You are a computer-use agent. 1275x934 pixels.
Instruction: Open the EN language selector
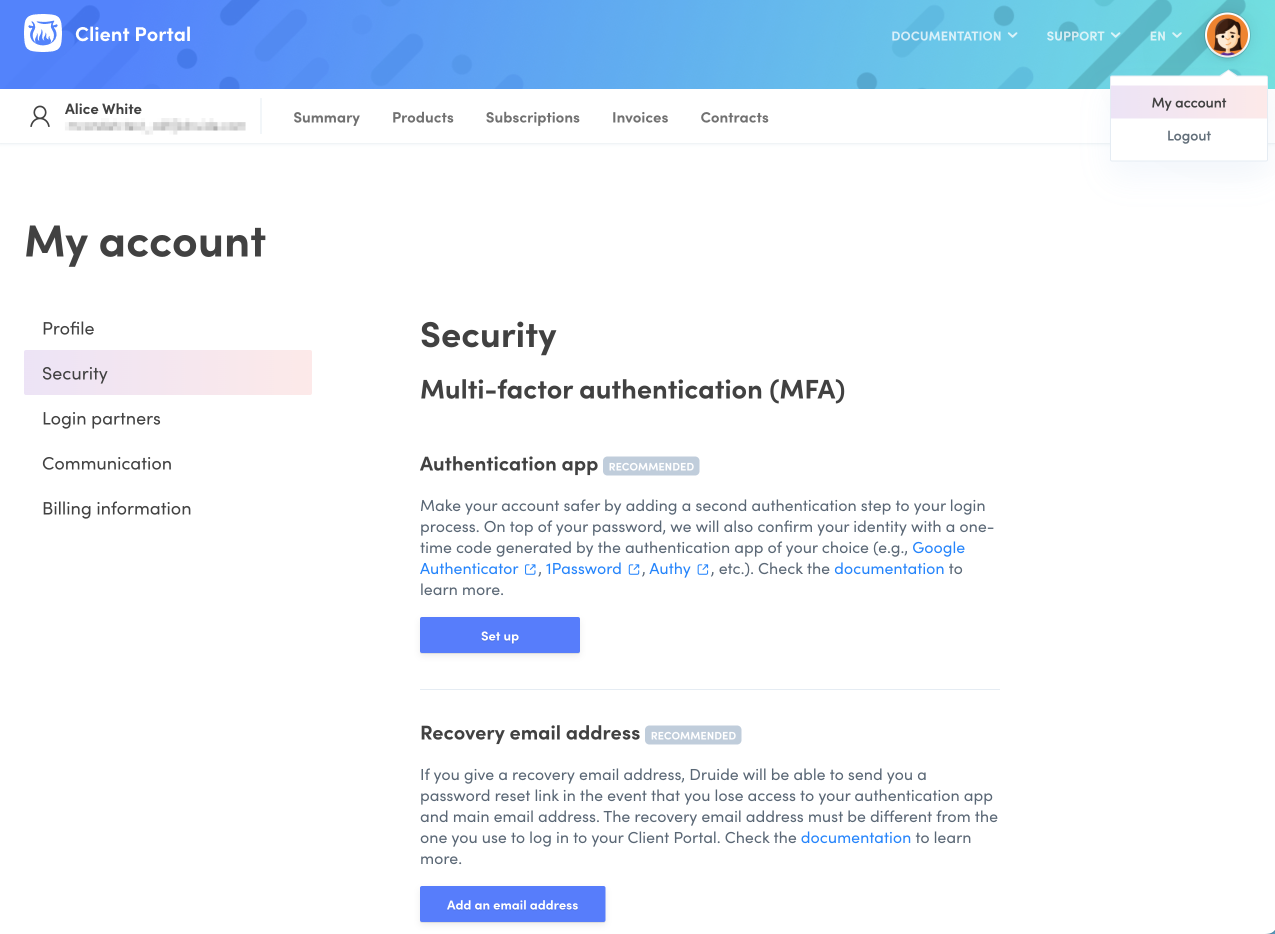point(1165,36)
